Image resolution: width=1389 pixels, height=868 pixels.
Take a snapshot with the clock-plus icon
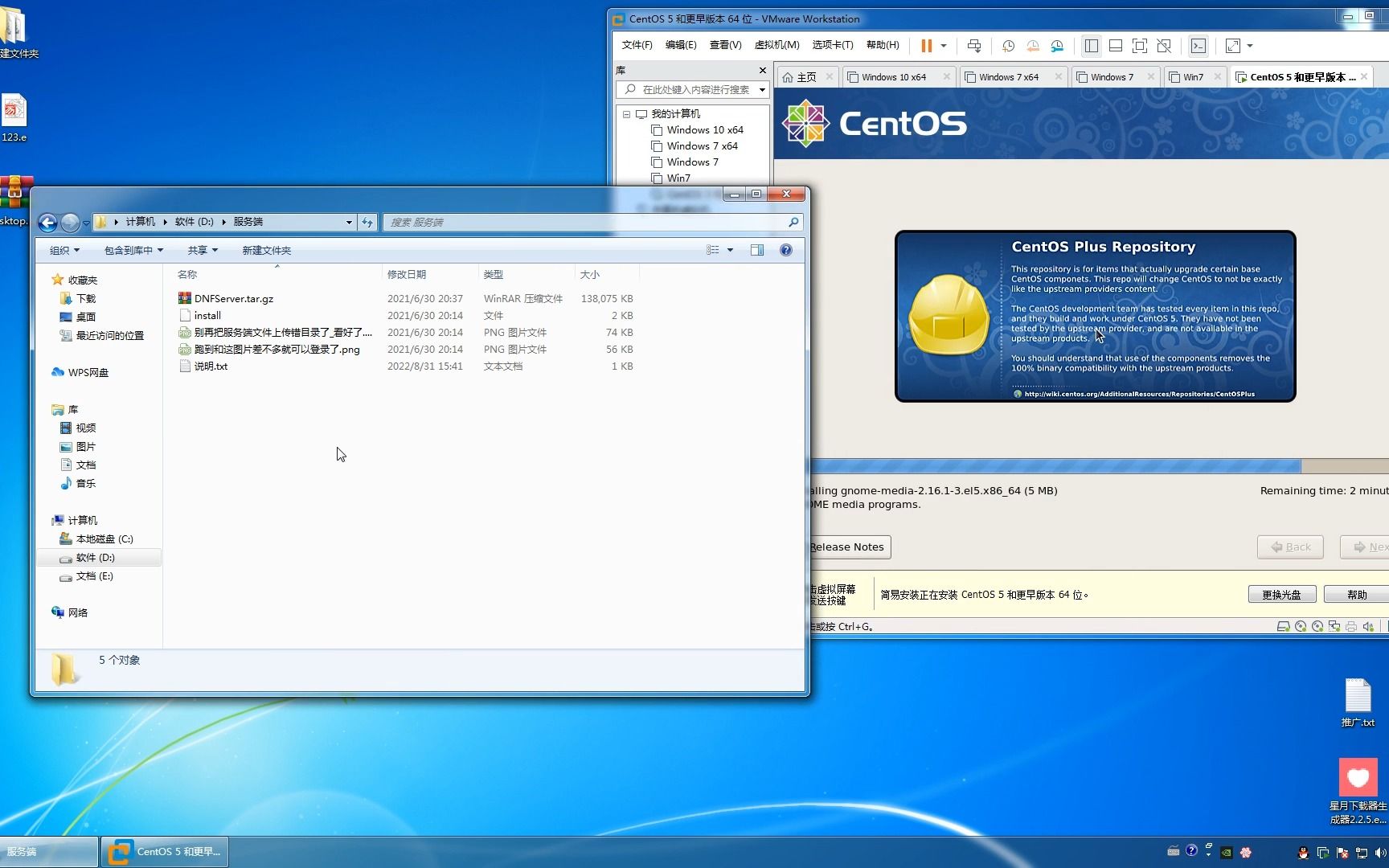(x=1008, y=46)
